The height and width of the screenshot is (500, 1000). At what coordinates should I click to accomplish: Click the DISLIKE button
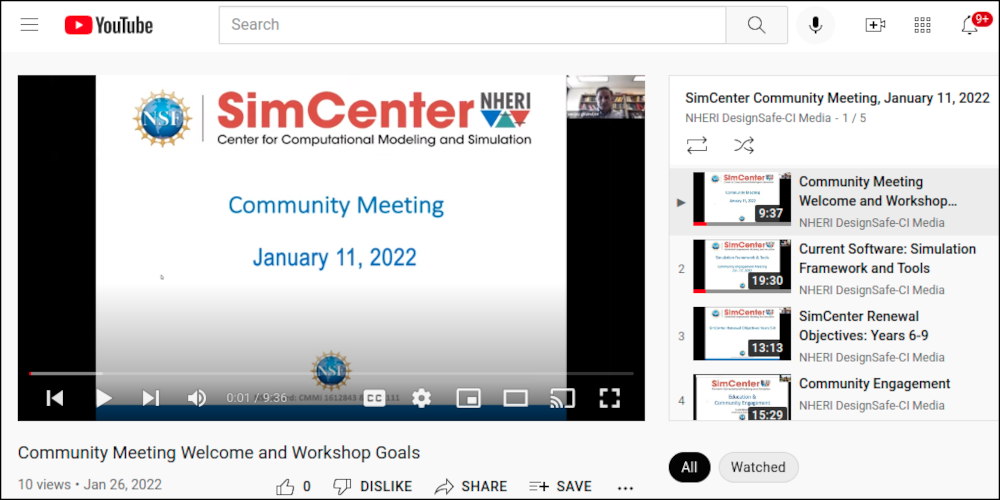click(373, 487)
